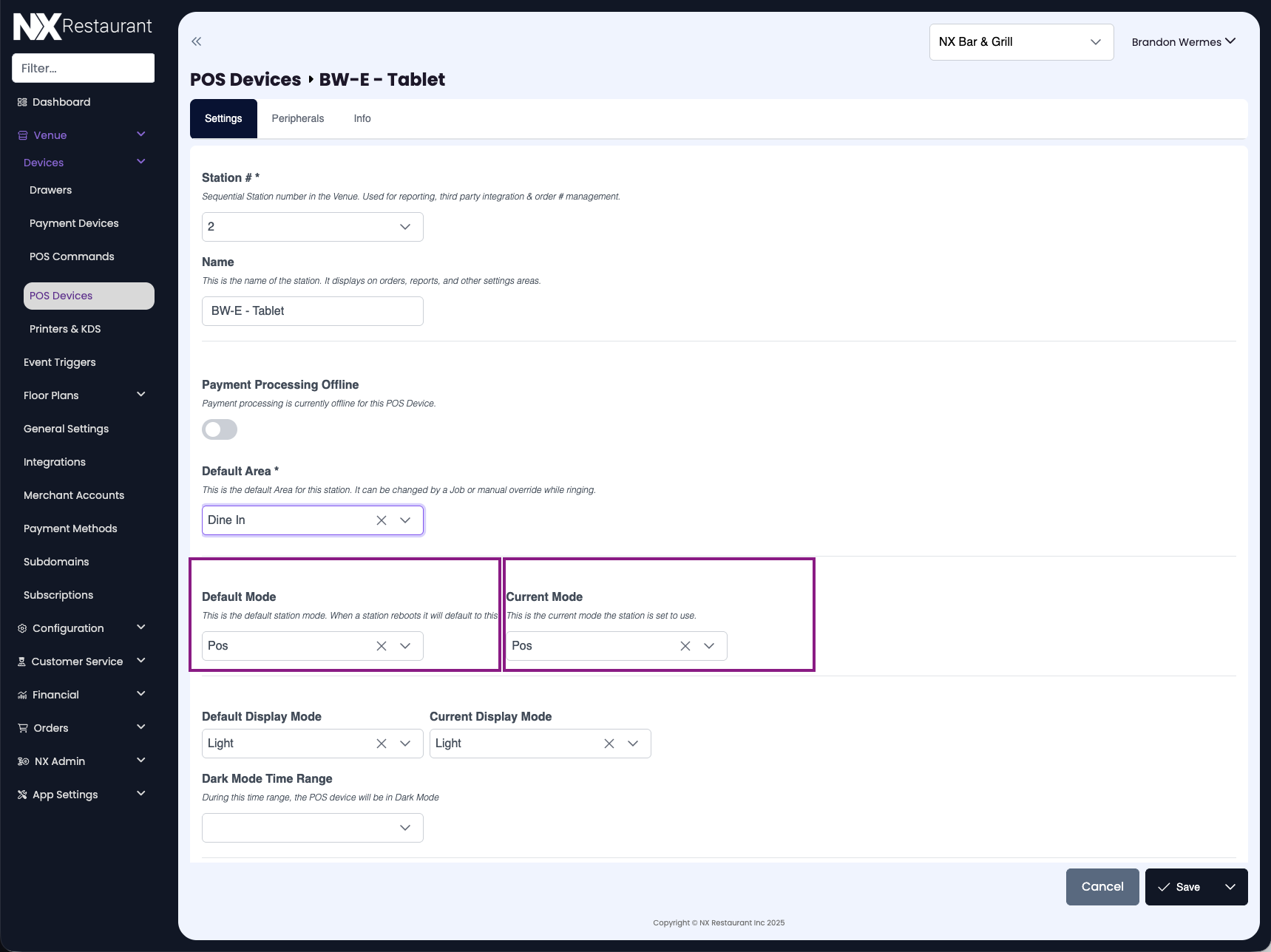Viewport: 1271px width, 952px height.
Task: Open the Station # dropdown
Action: tap(312, 227)
